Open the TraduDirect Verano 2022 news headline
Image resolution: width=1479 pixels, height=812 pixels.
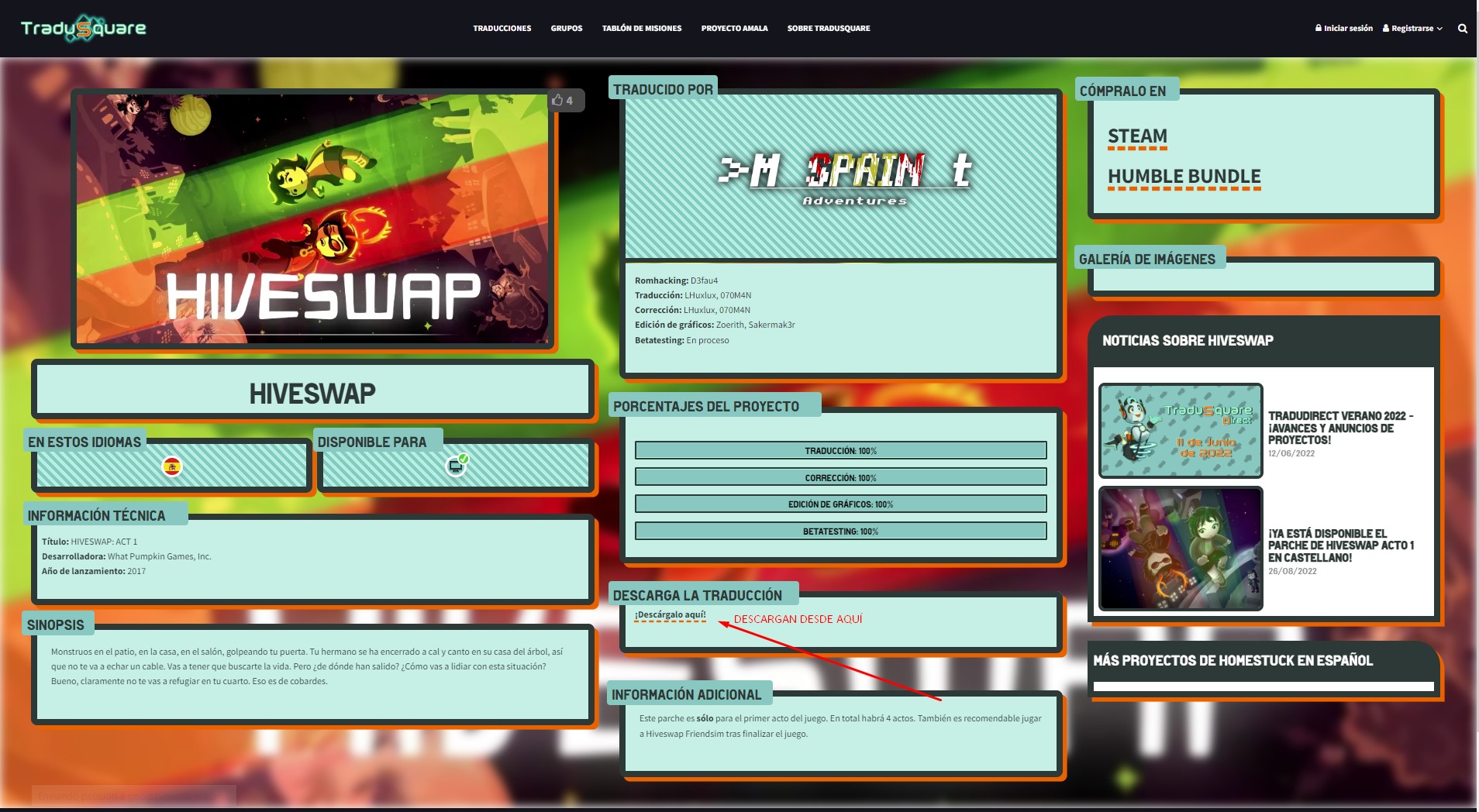[x=1340, y=428]
